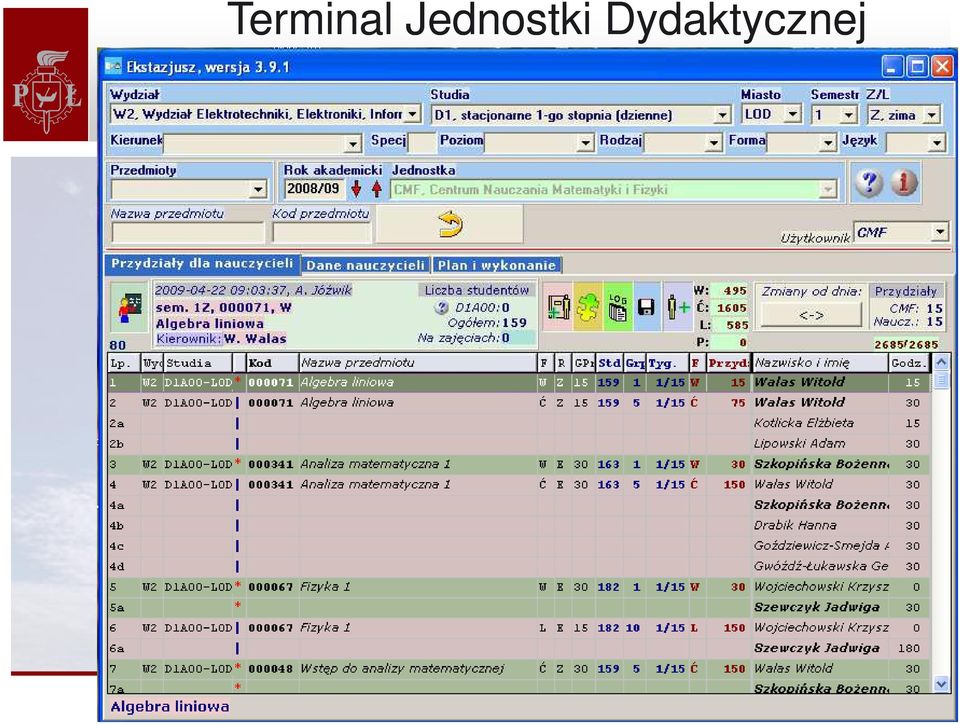Click the teacher assignment form icon
Image resolution: width=960 pixels, height=724 pixels.
[558, 307]
